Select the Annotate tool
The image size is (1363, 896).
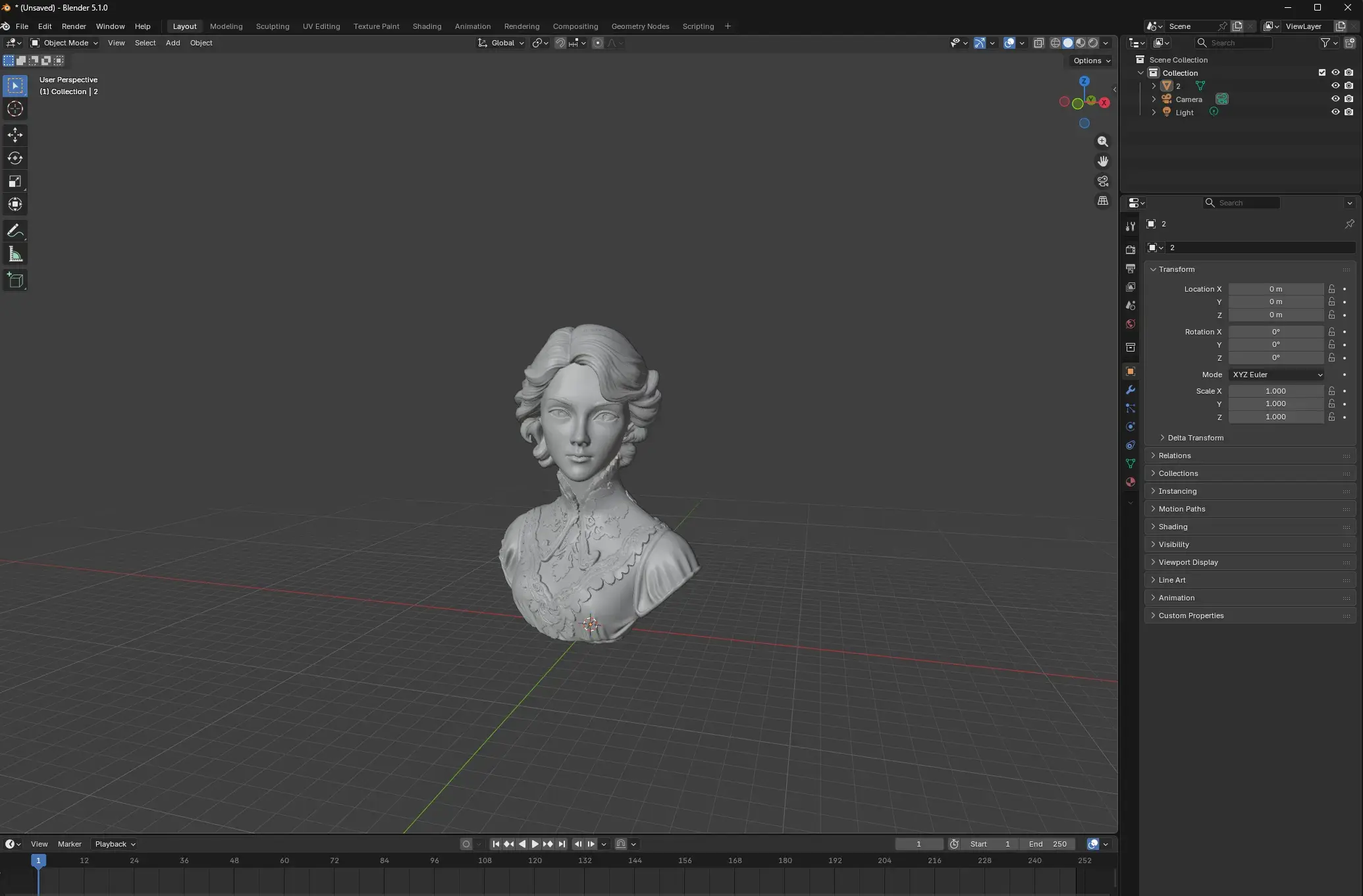point(15,231)
